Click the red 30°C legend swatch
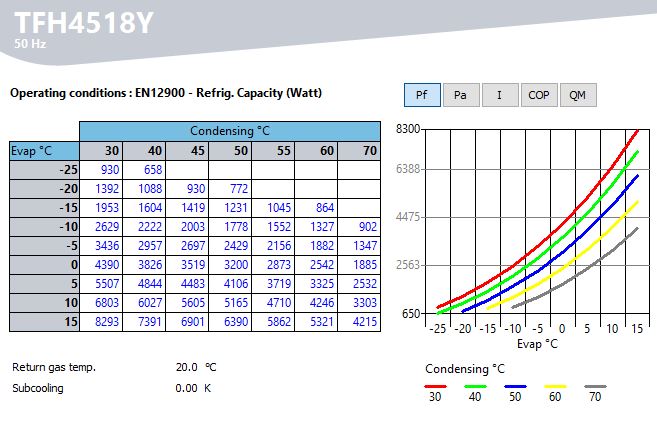 tap(435, 386)
